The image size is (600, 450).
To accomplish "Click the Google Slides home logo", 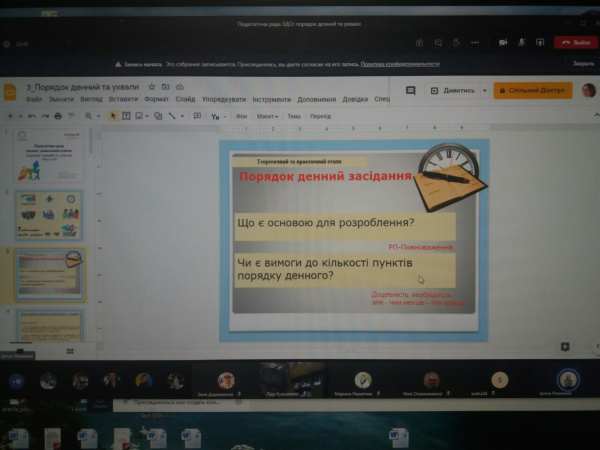I will pyautogui.click(x=10, y=91).
